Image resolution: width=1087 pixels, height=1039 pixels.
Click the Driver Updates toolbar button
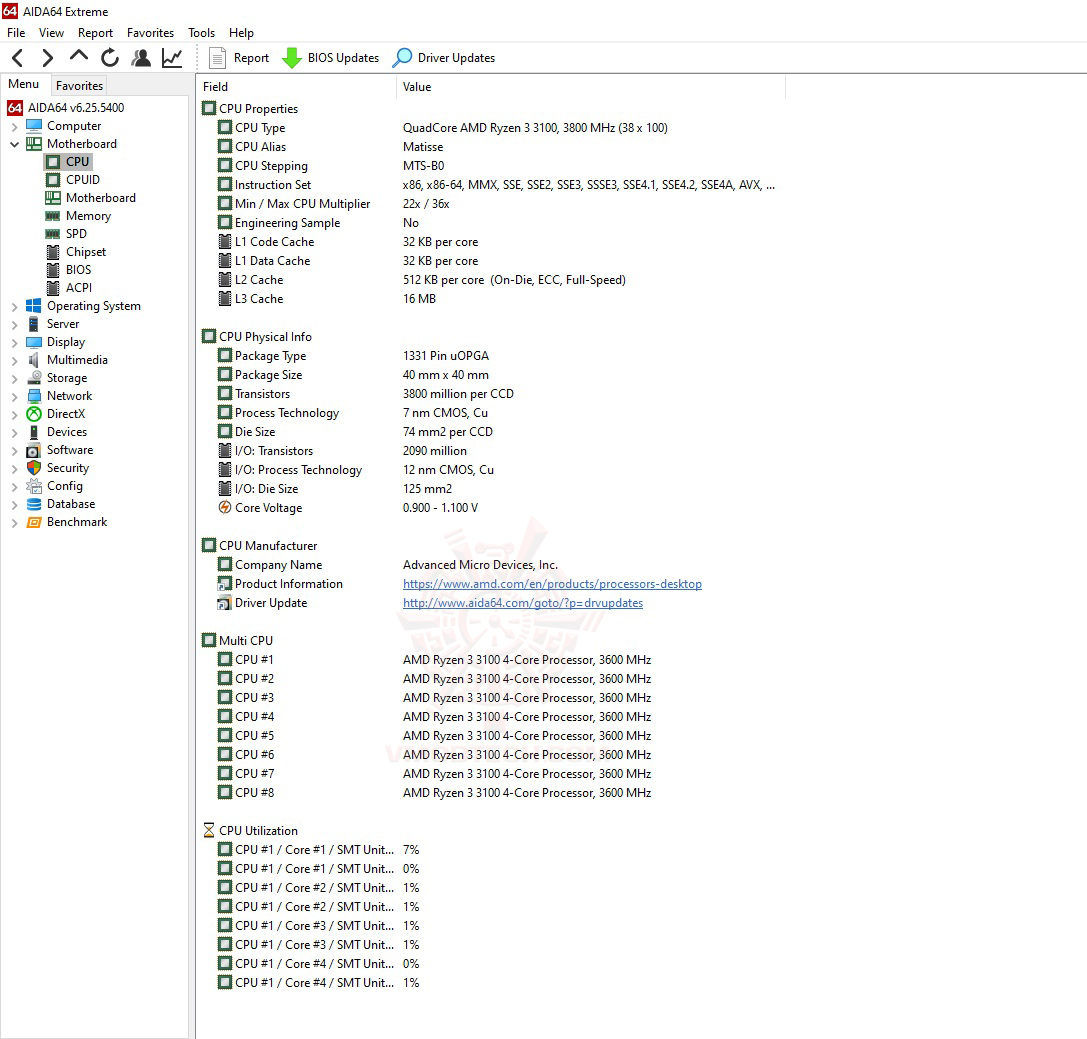click(x=444, y=58)
